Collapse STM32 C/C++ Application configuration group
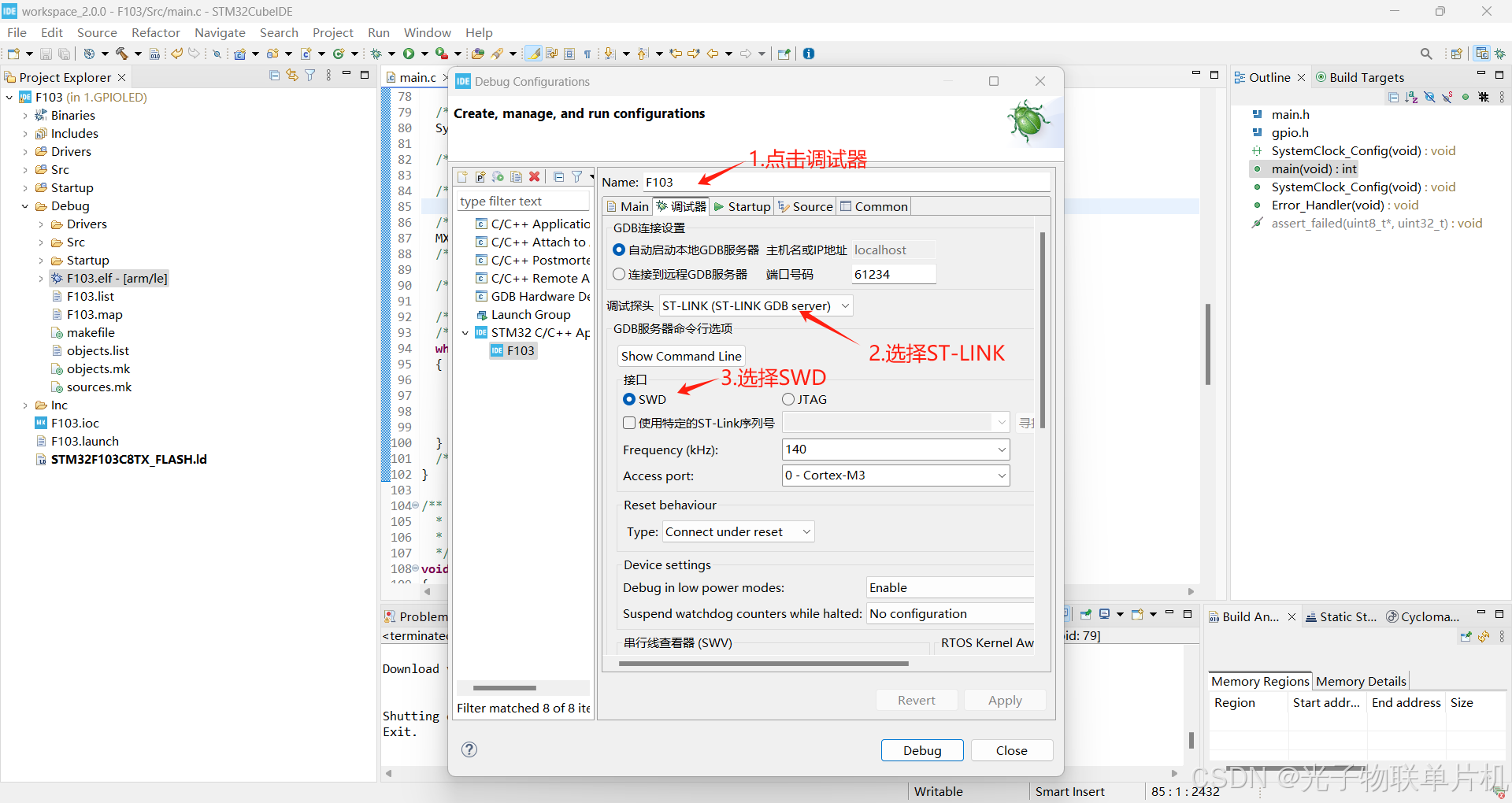The height and width of the screenshot is (803, 1512). (x=465, y=333)
